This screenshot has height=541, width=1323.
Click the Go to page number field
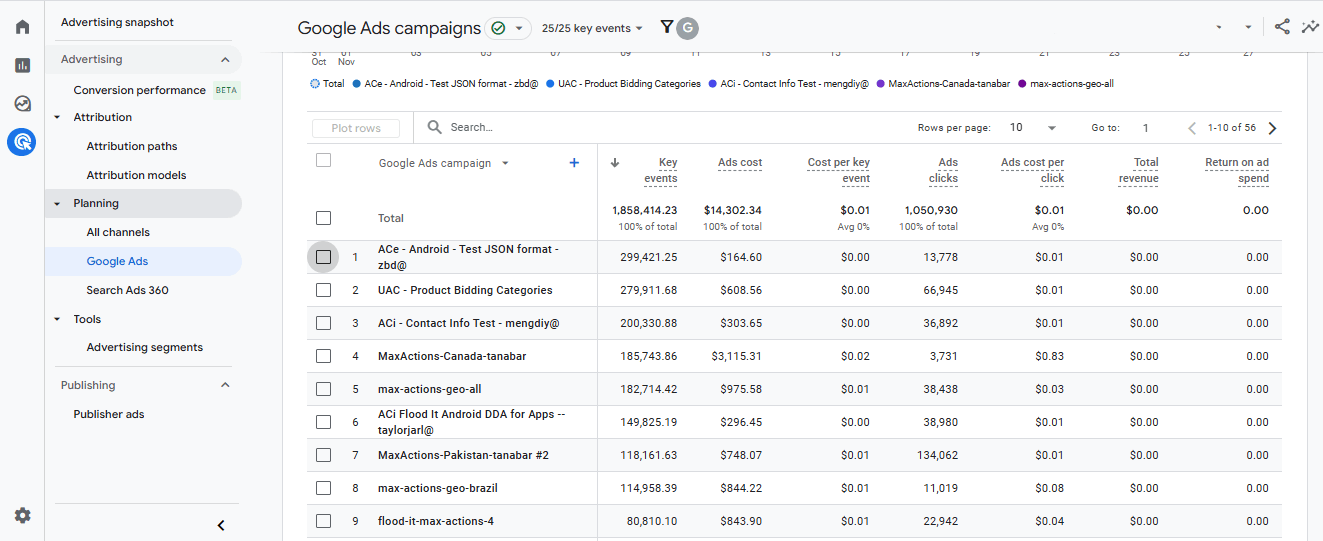point(1146,128)
